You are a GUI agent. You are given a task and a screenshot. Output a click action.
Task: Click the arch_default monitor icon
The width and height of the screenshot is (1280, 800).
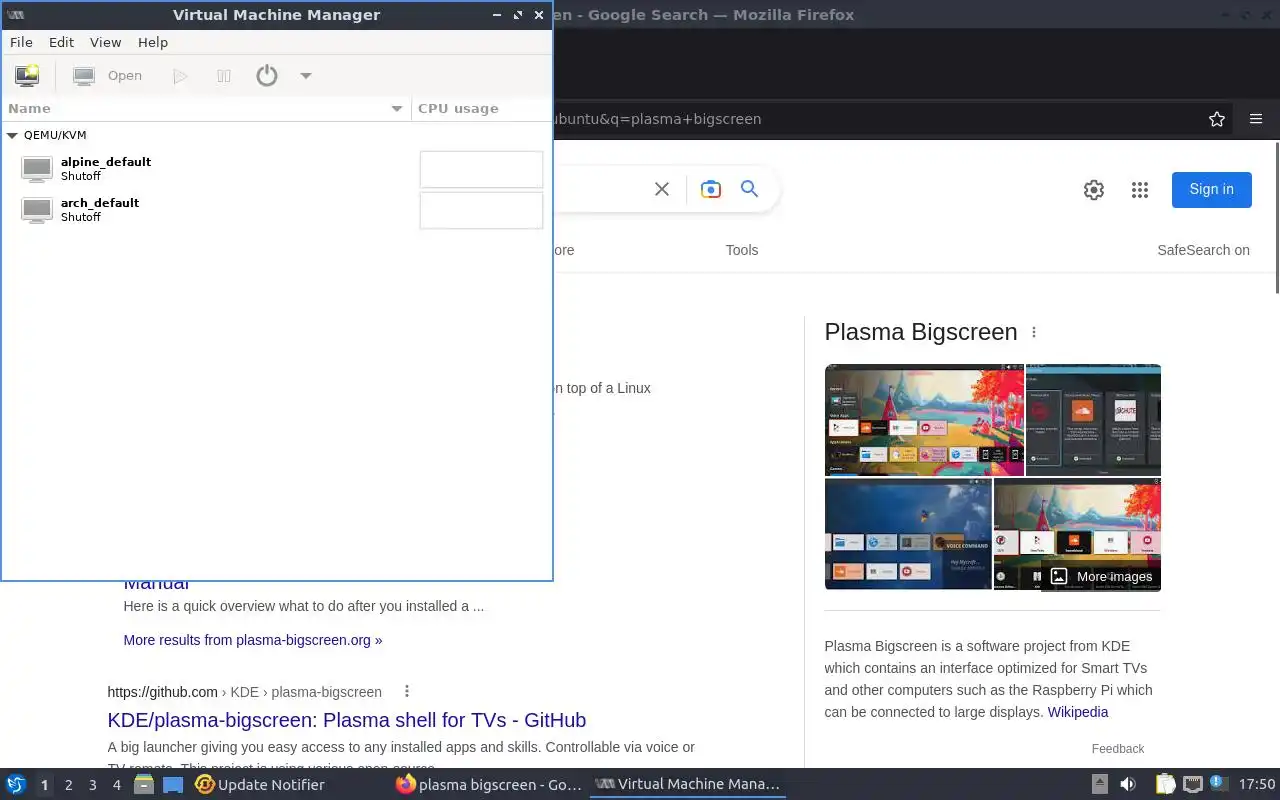[x=37, y=210]
